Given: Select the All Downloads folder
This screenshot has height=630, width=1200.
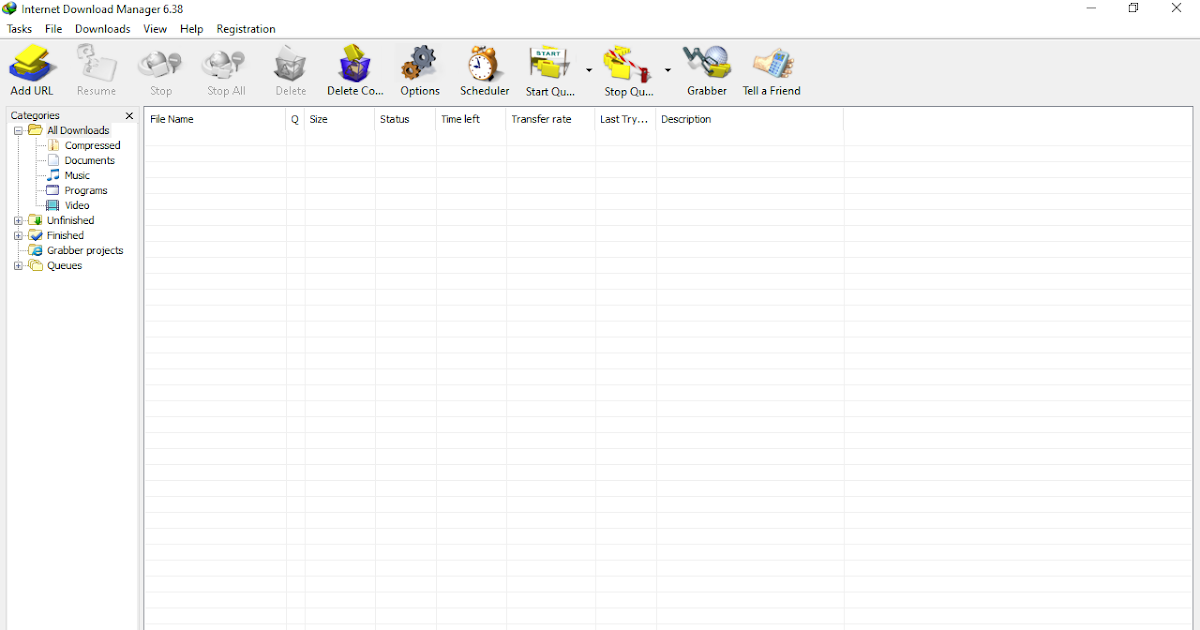Looking at the screenshot, I should pyautogui.click(x=78, y=130).
